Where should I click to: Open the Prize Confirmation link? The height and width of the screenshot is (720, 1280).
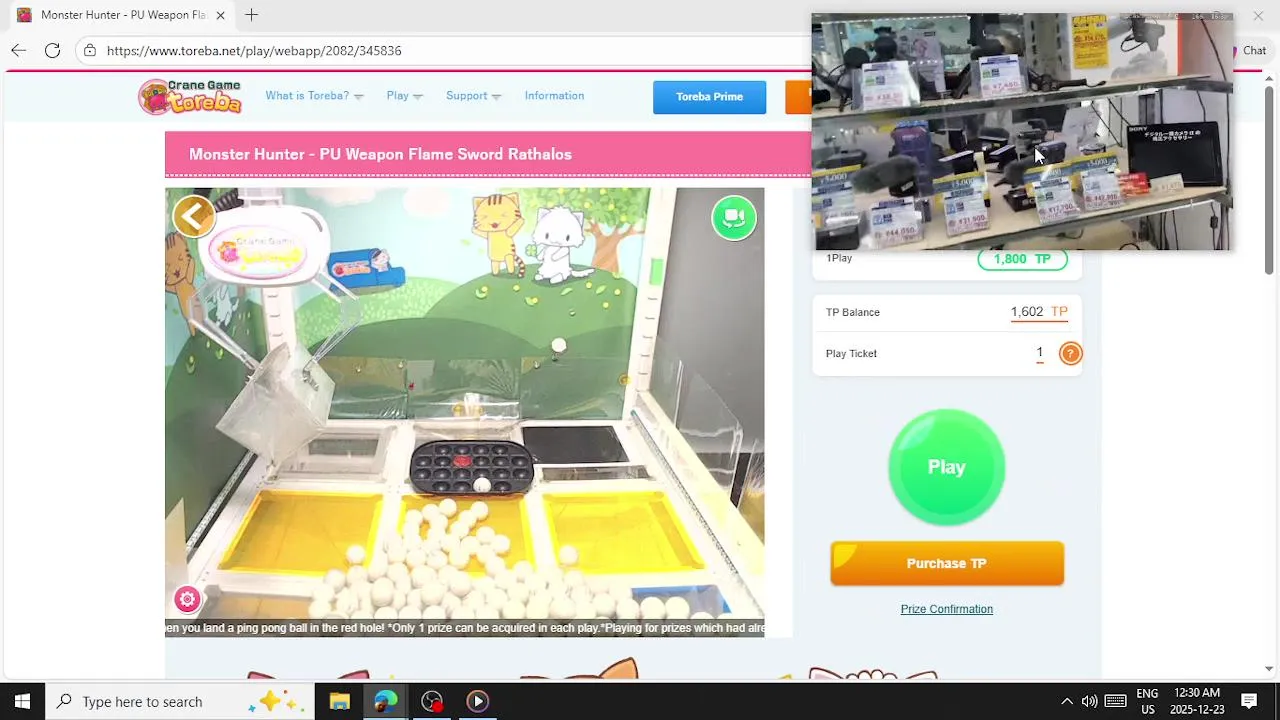[x=946, y=609]
